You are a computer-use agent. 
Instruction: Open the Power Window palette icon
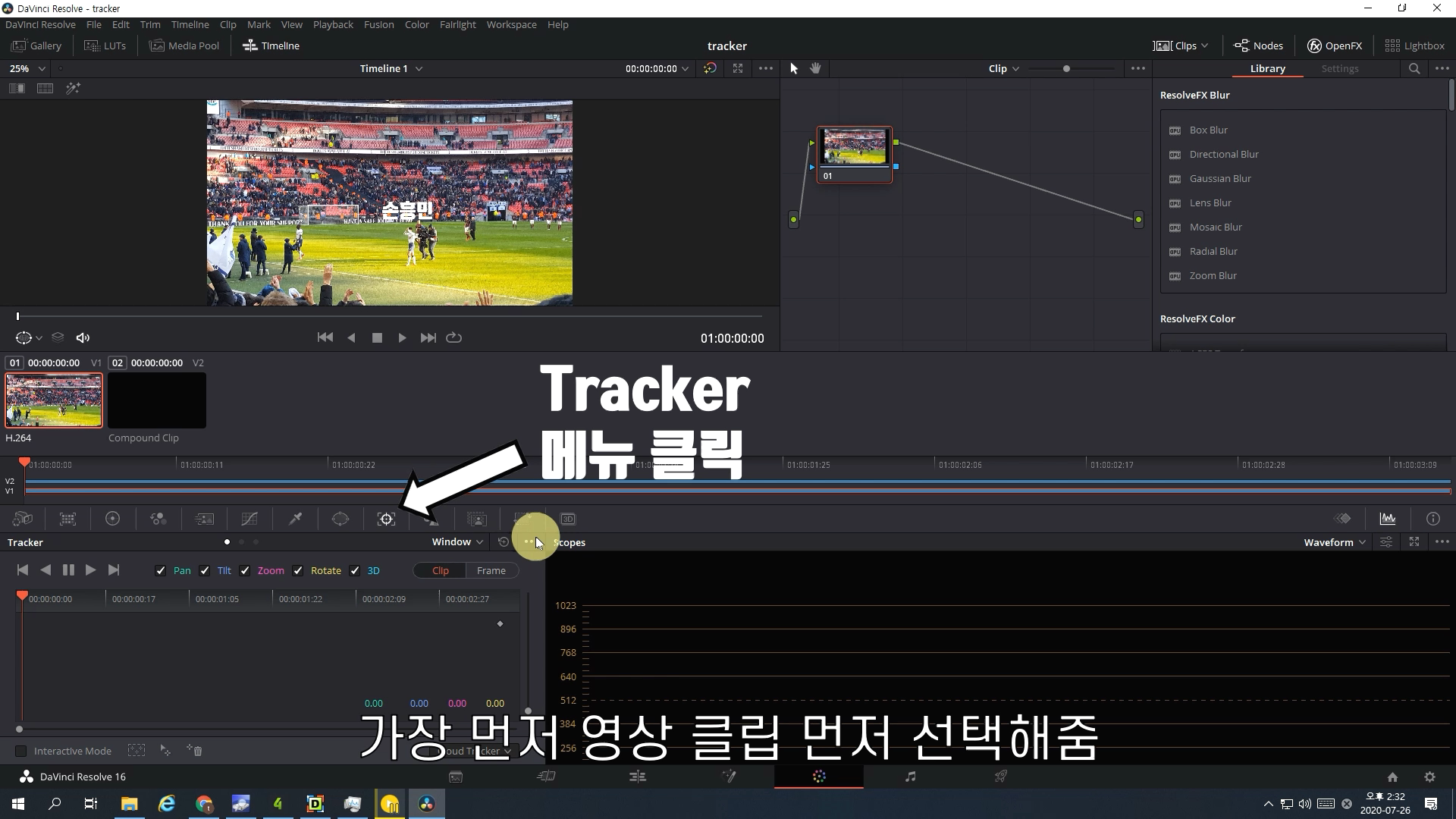point(340,519)
